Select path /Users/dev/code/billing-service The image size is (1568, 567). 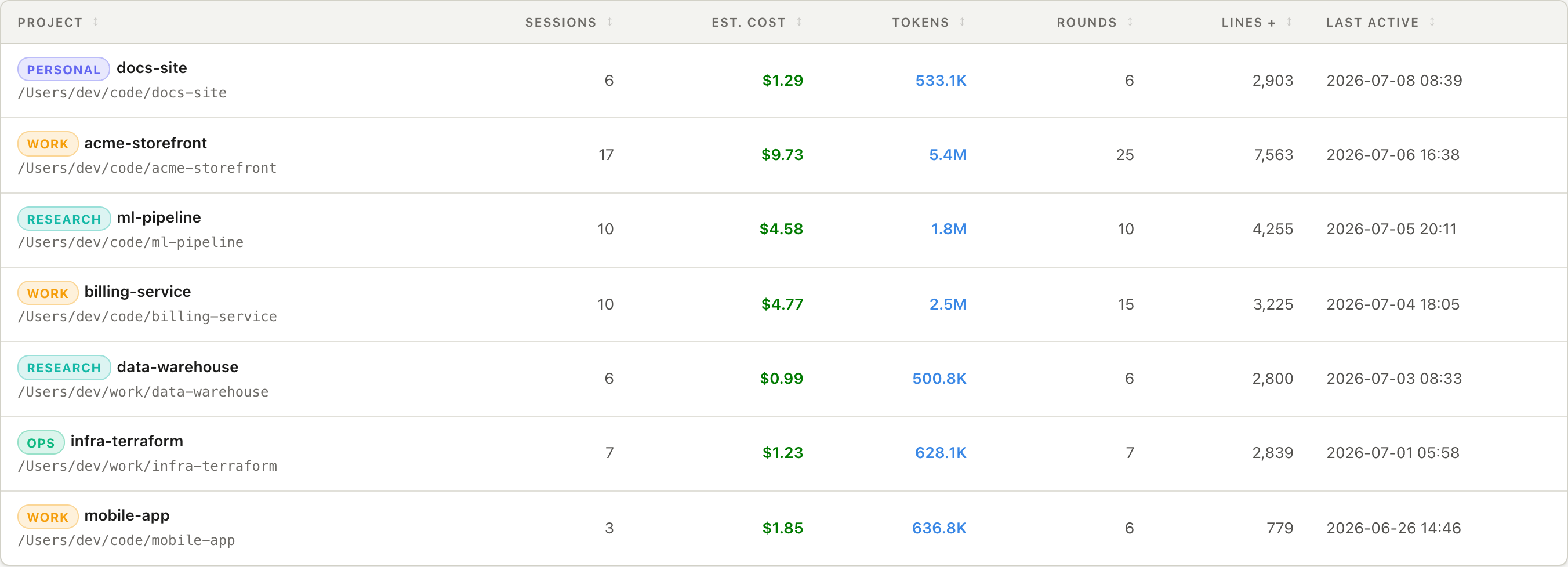[147, 317]
